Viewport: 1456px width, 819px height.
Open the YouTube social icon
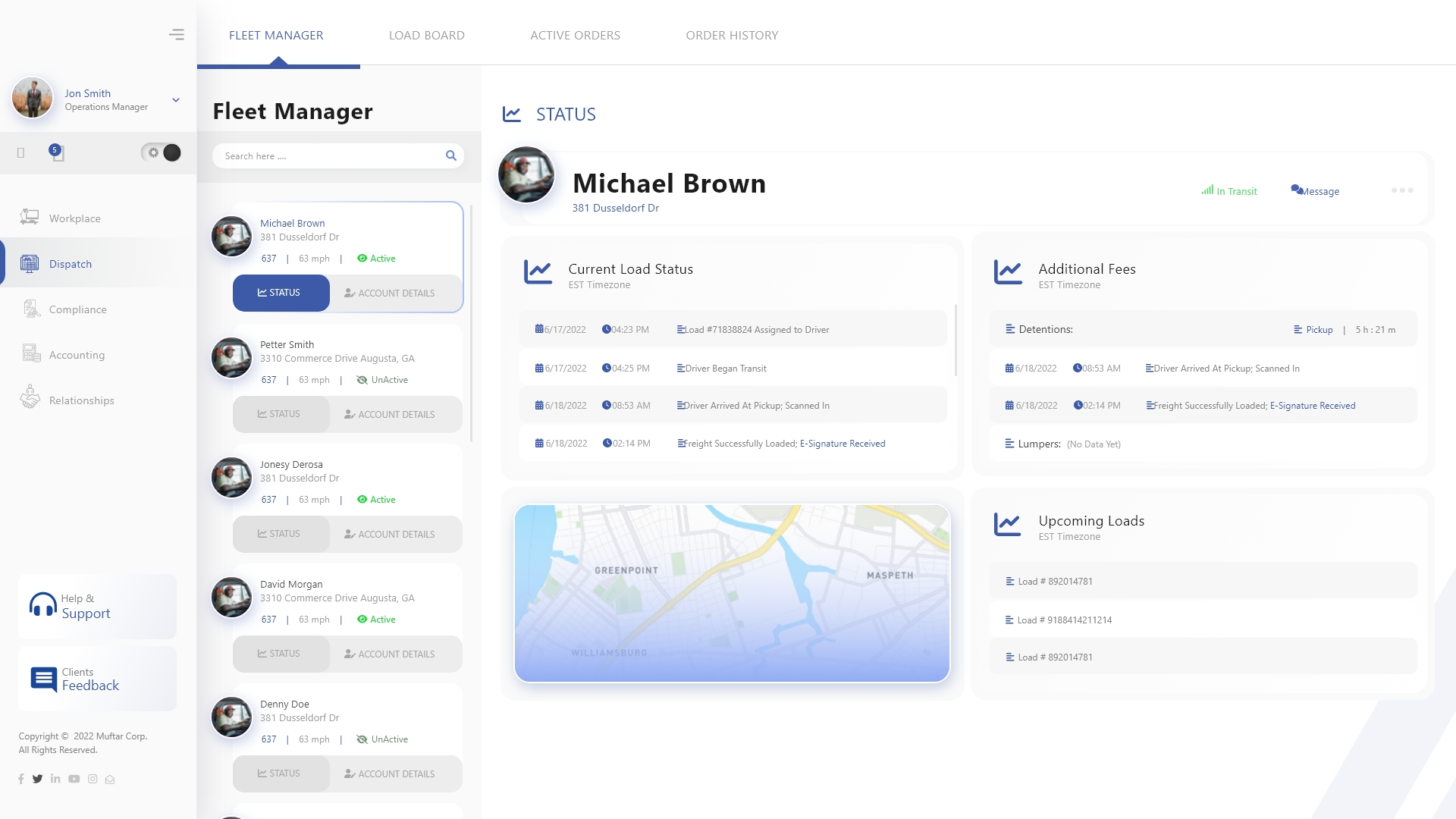tap(74, 779)
